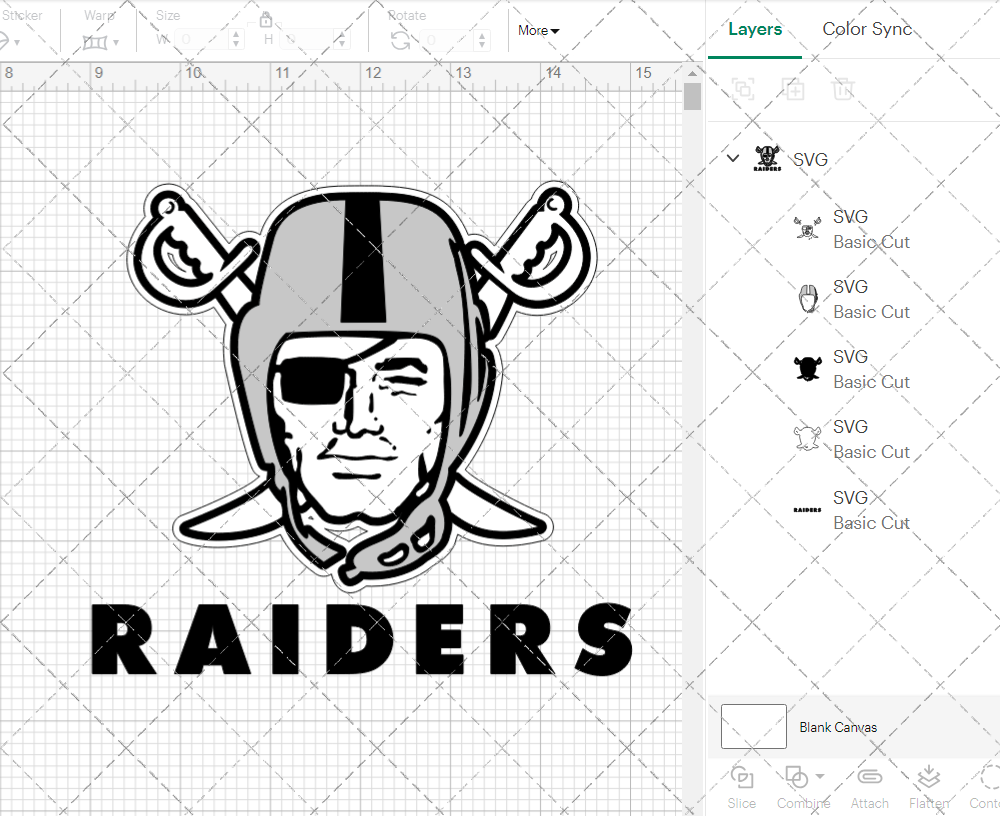Click the Contour tool
The image size is (1000, 816).
click(x=985, y=788)
